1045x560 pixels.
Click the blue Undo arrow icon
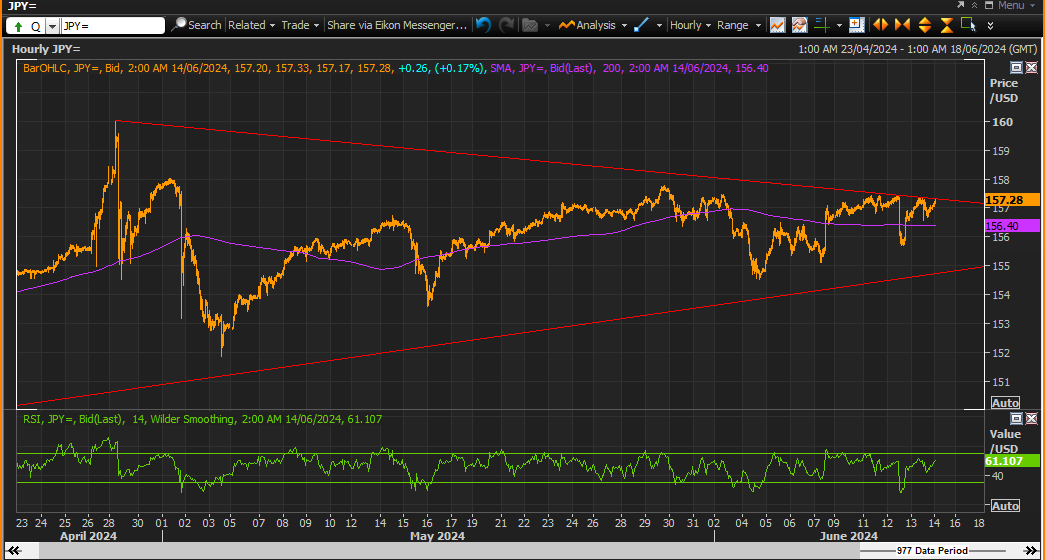483,25
